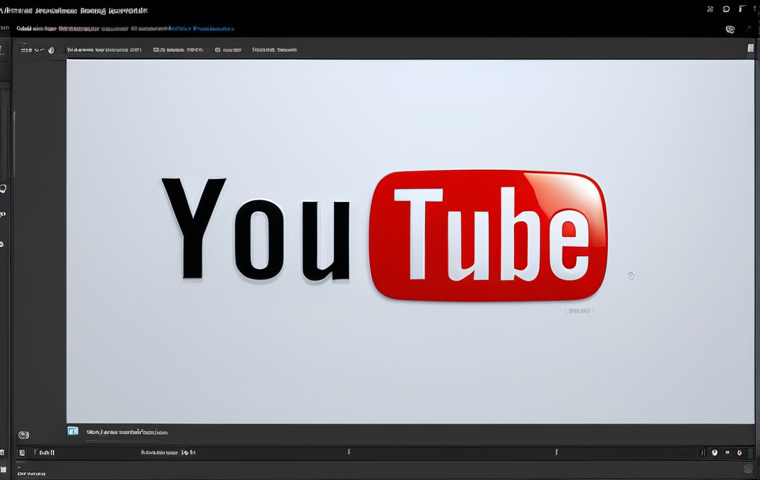Click the blue square icon below the preview
The image size is (760, 480).
[73, 431]
